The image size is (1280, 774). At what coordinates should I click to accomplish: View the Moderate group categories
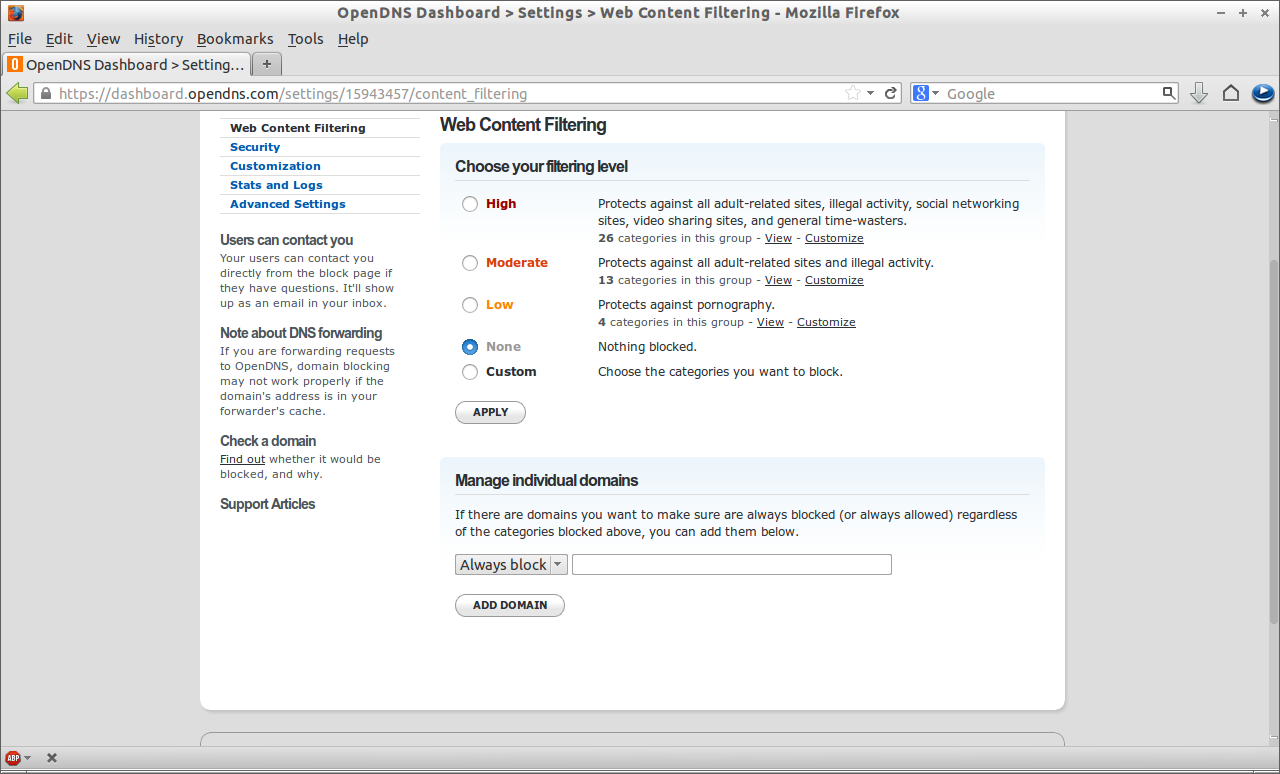pyautogui.click(x=778, y=281)
